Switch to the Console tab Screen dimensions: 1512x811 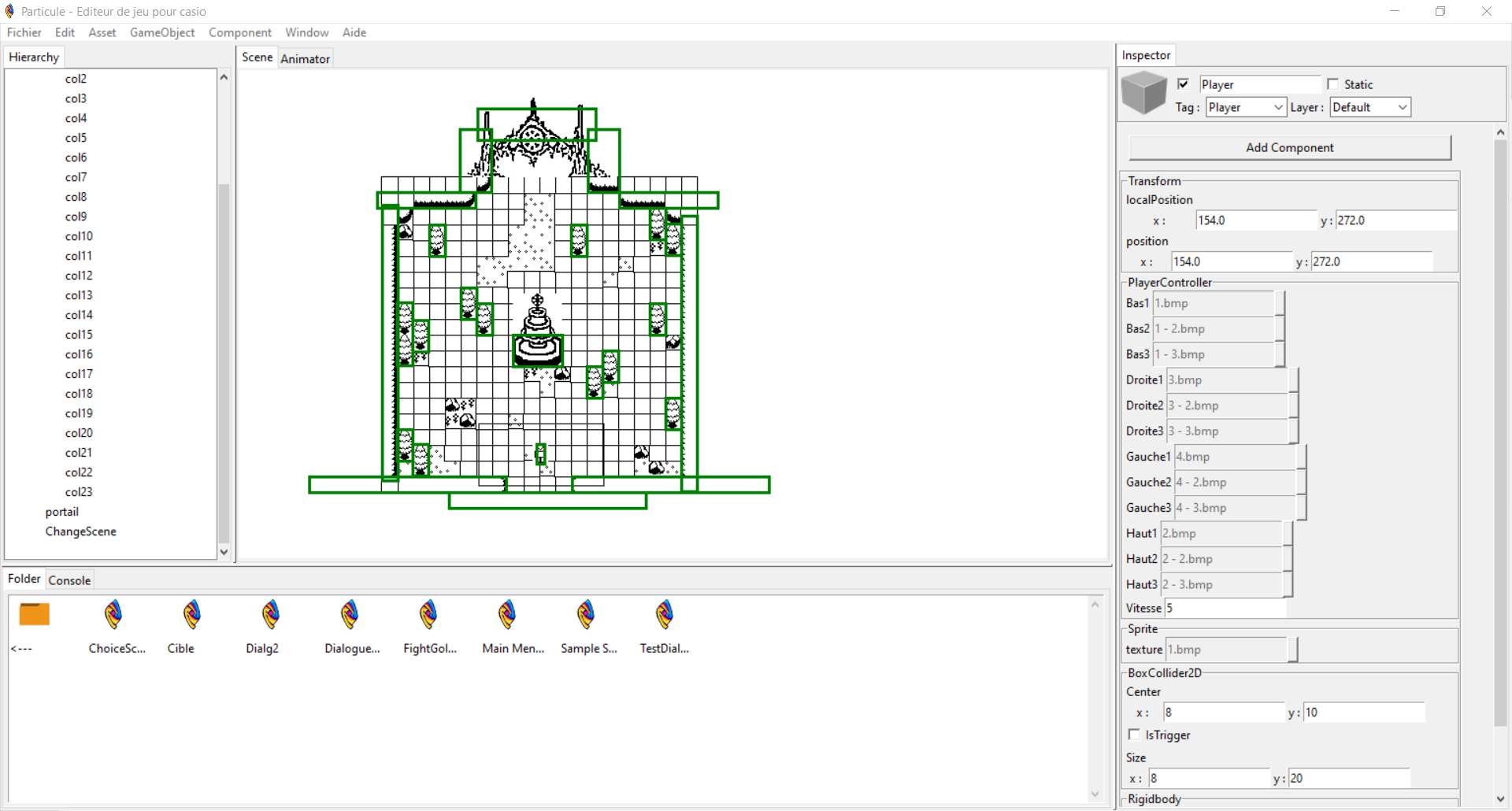click(69, 580)
